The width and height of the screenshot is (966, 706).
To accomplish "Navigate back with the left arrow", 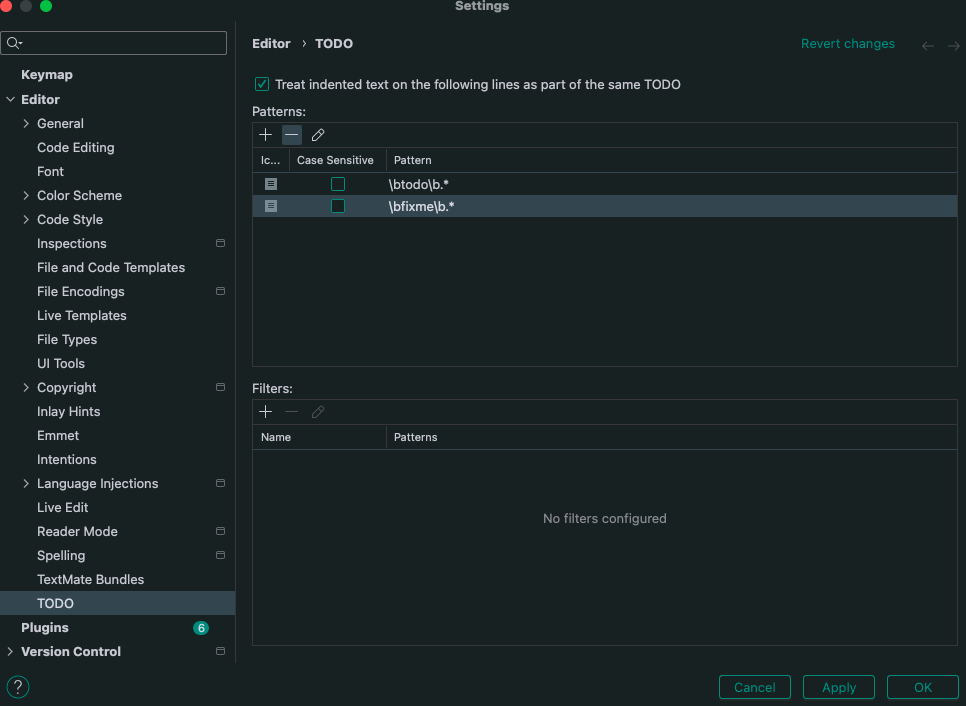I will click(928, 46).
